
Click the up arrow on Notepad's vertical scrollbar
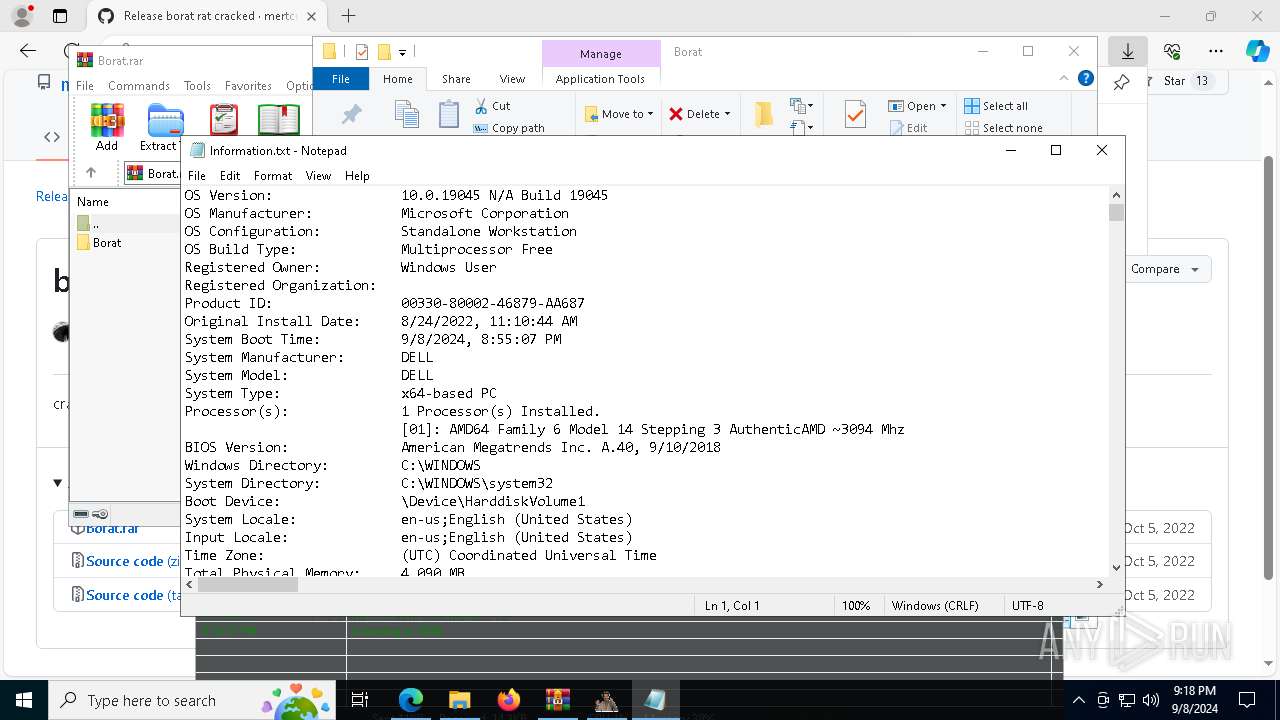(x=1116, y=195)
